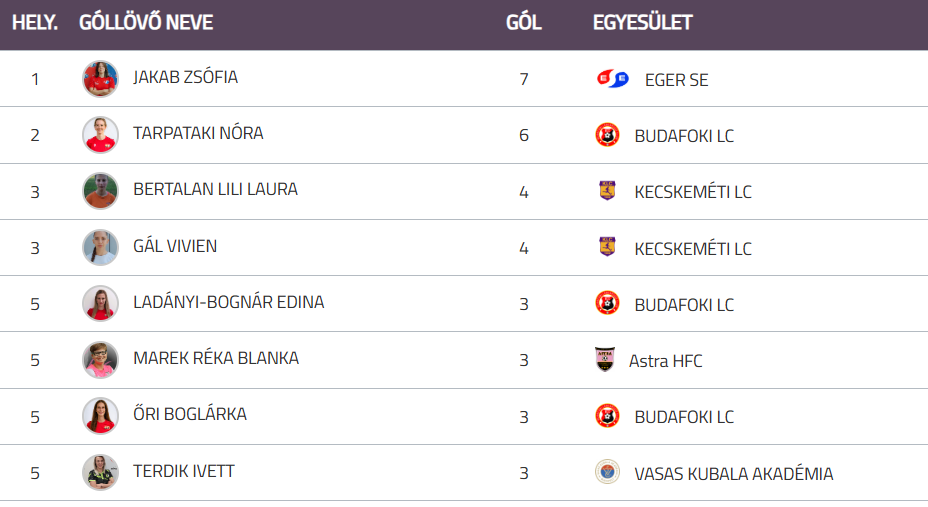Open Terdik Ivett's player photo
Image resolution: width=928 pixels, height=507 pixels.
pyautogui.click(x=100, y=472)
